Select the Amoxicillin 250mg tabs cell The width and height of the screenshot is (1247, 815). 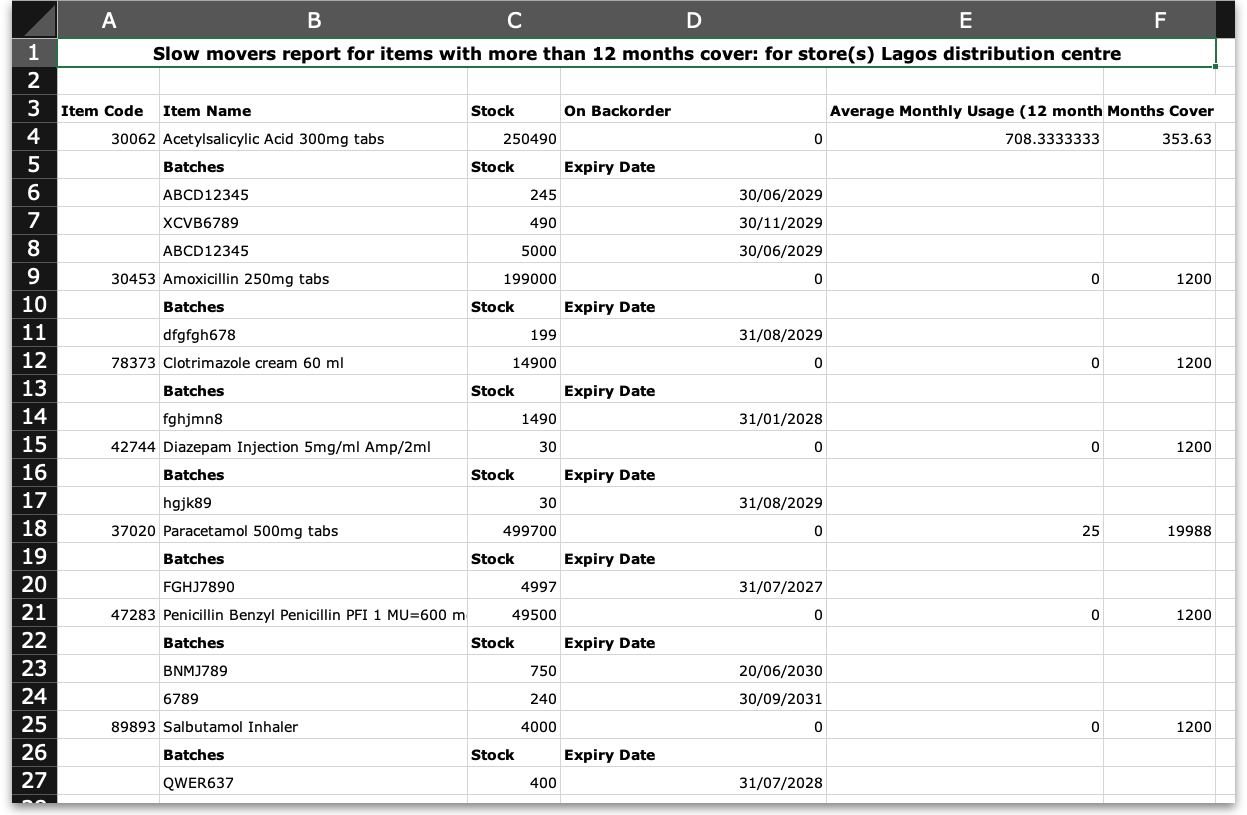coord(246,279)
